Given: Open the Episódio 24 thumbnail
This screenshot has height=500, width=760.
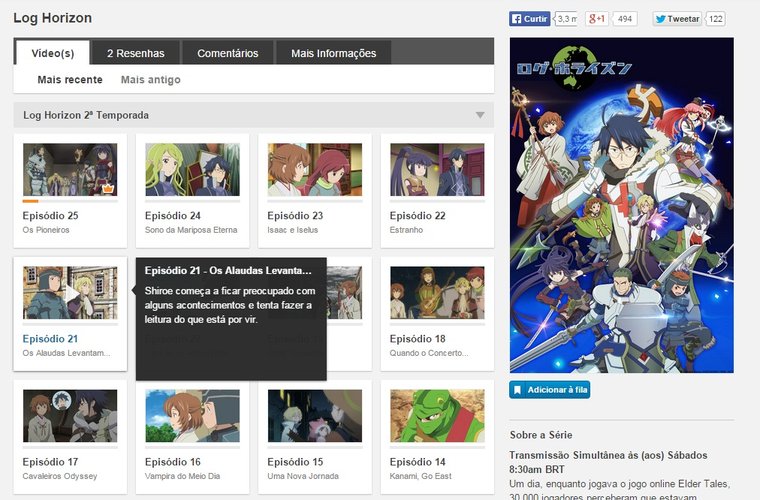Looking at the screenshot, I should (192, 170).
